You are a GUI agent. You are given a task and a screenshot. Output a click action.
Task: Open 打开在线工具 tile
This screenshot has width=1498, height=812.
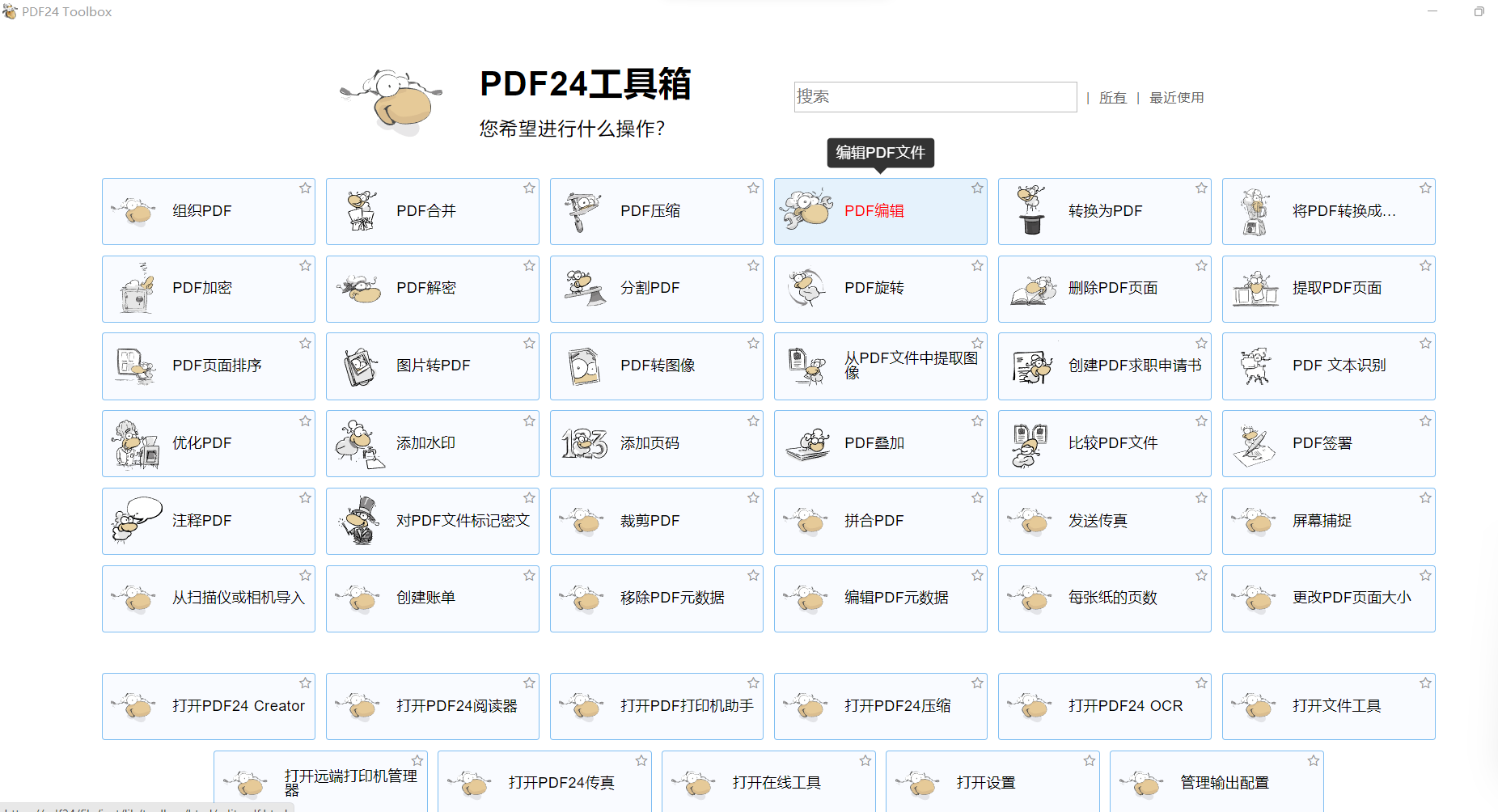coord(768,781)
